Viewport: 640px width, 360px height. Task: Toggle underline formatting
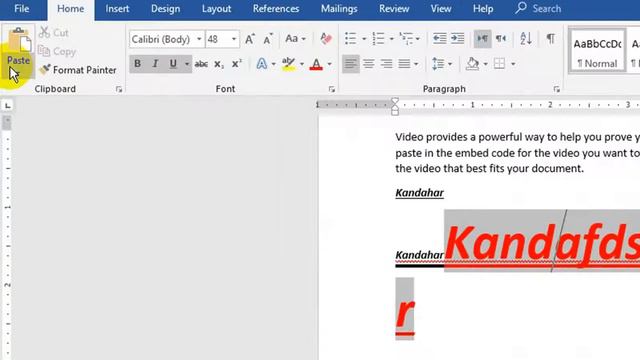point(173,64)
